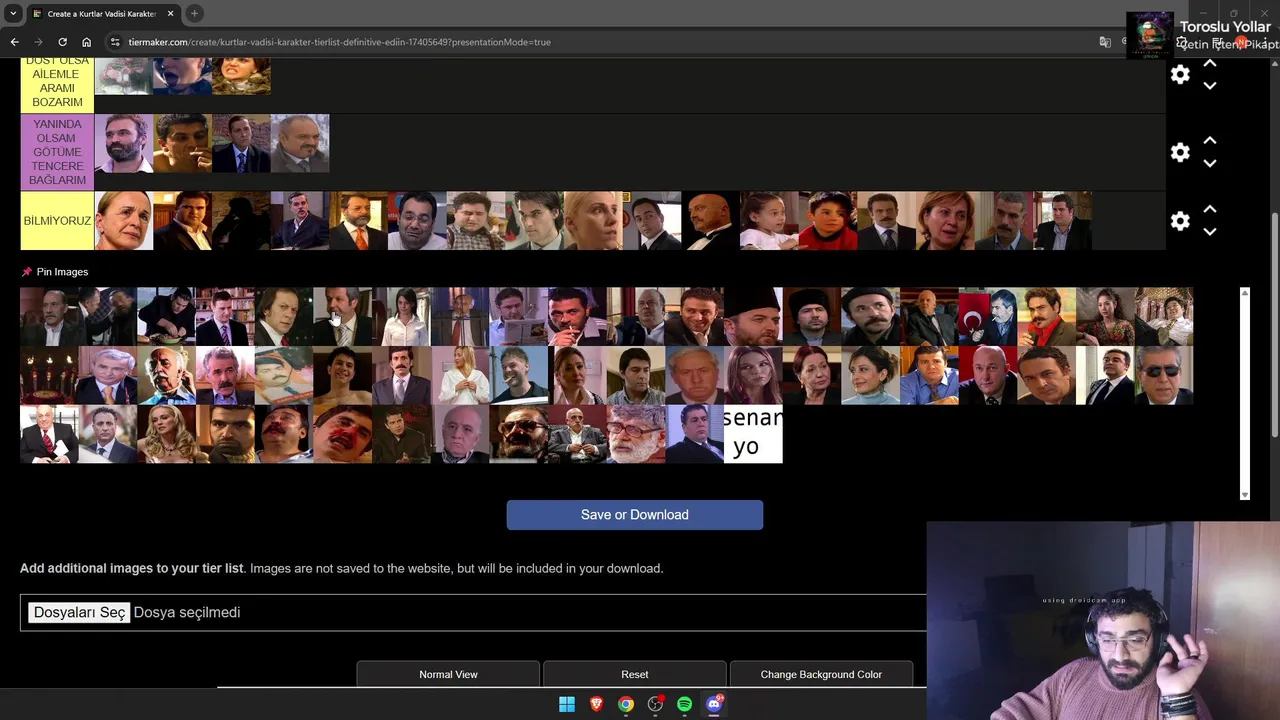The height and width of the screenshot is (720, 1280).
Task: Open settings gear for YANINDA OLSAM tier
Action: (x=1180, y=152)
